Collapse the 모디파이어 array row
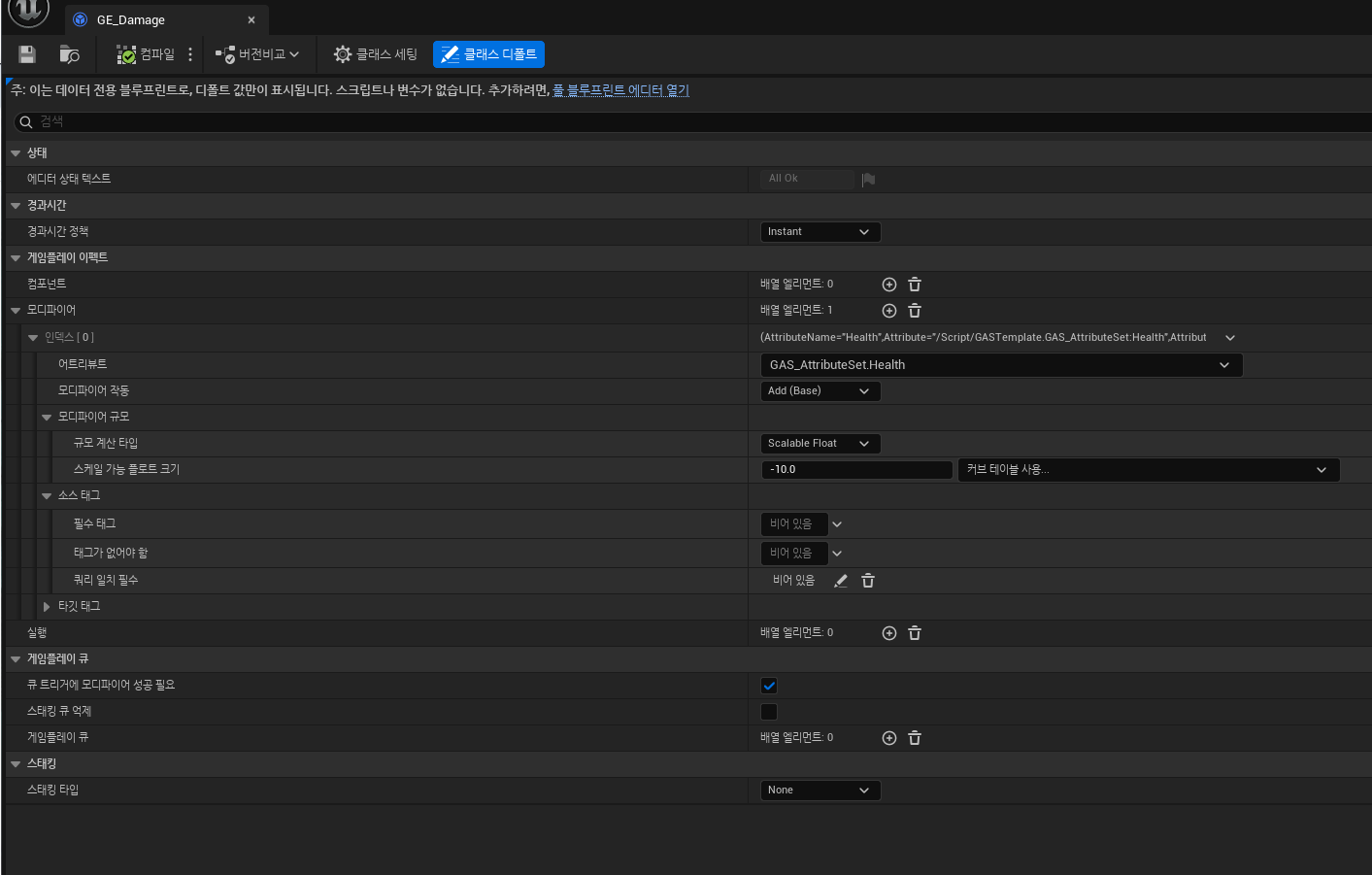1372x875 pixels. tap(16, 311)
